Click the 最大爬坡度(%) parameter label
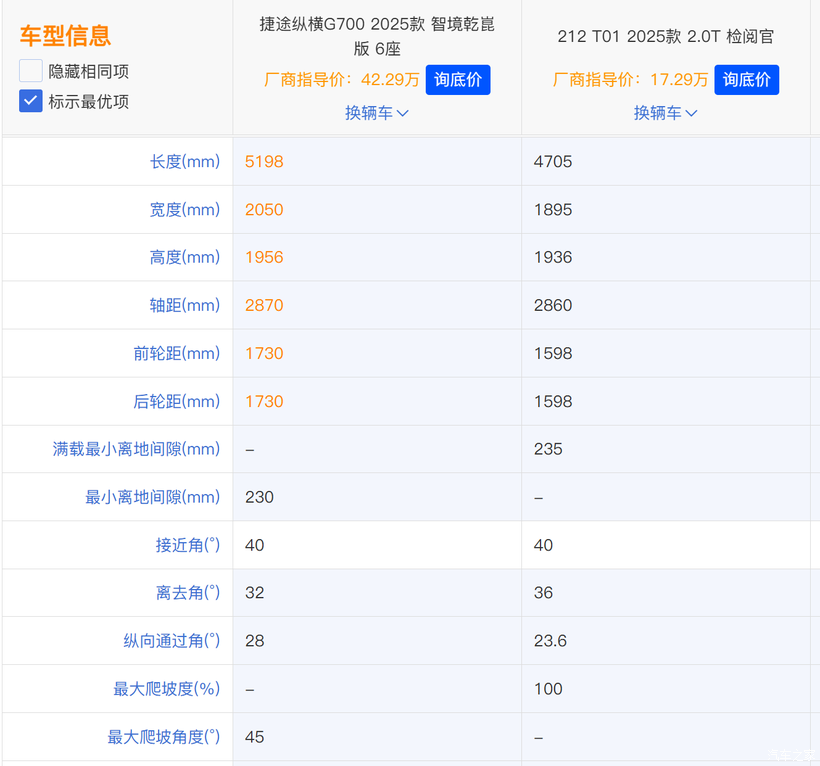Image resolution: width=820 pixels, height=766 pixels. 166,689
